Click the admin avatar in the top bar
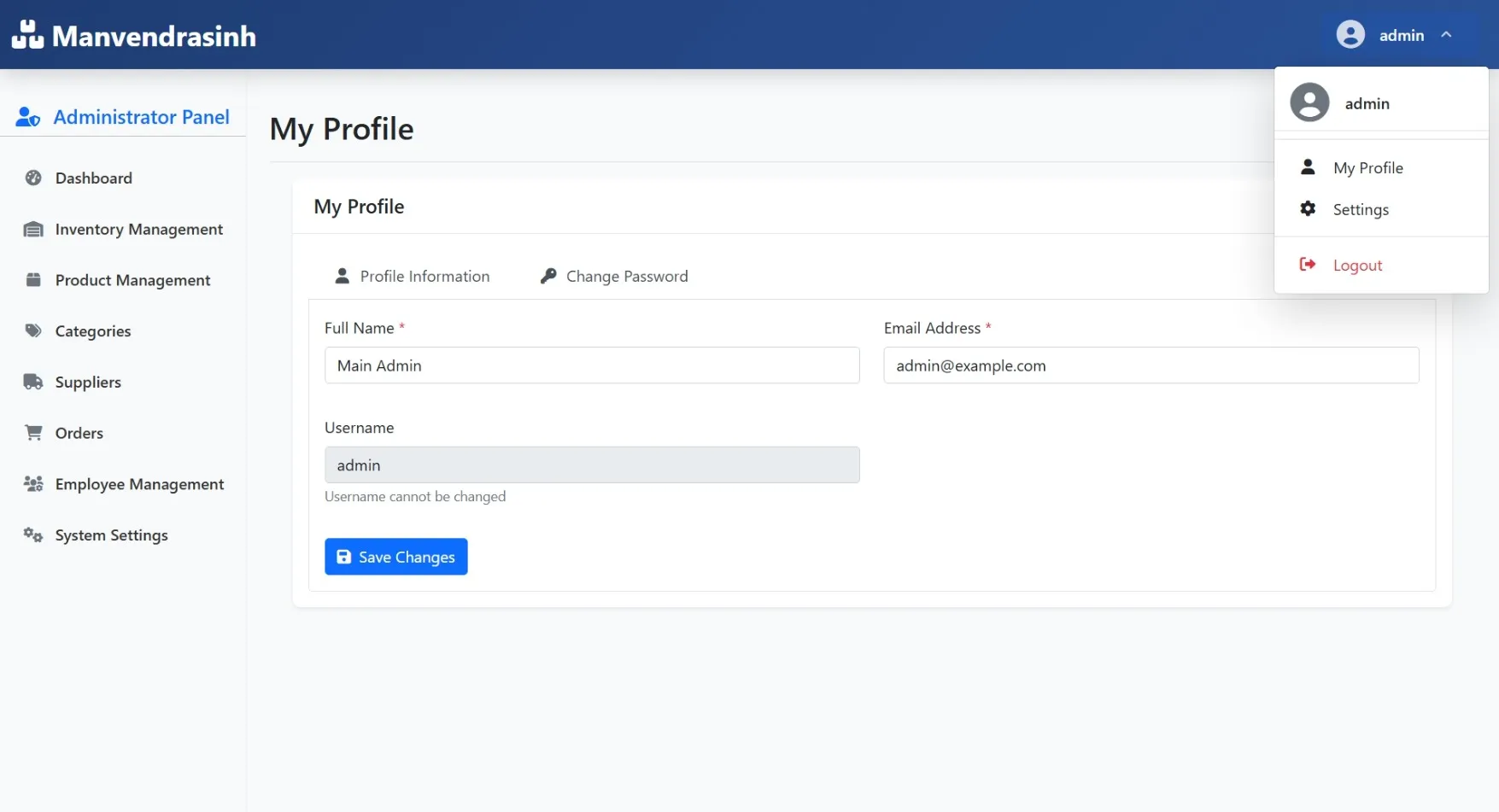This screenshot has width=1499, height=812. 1350,34
